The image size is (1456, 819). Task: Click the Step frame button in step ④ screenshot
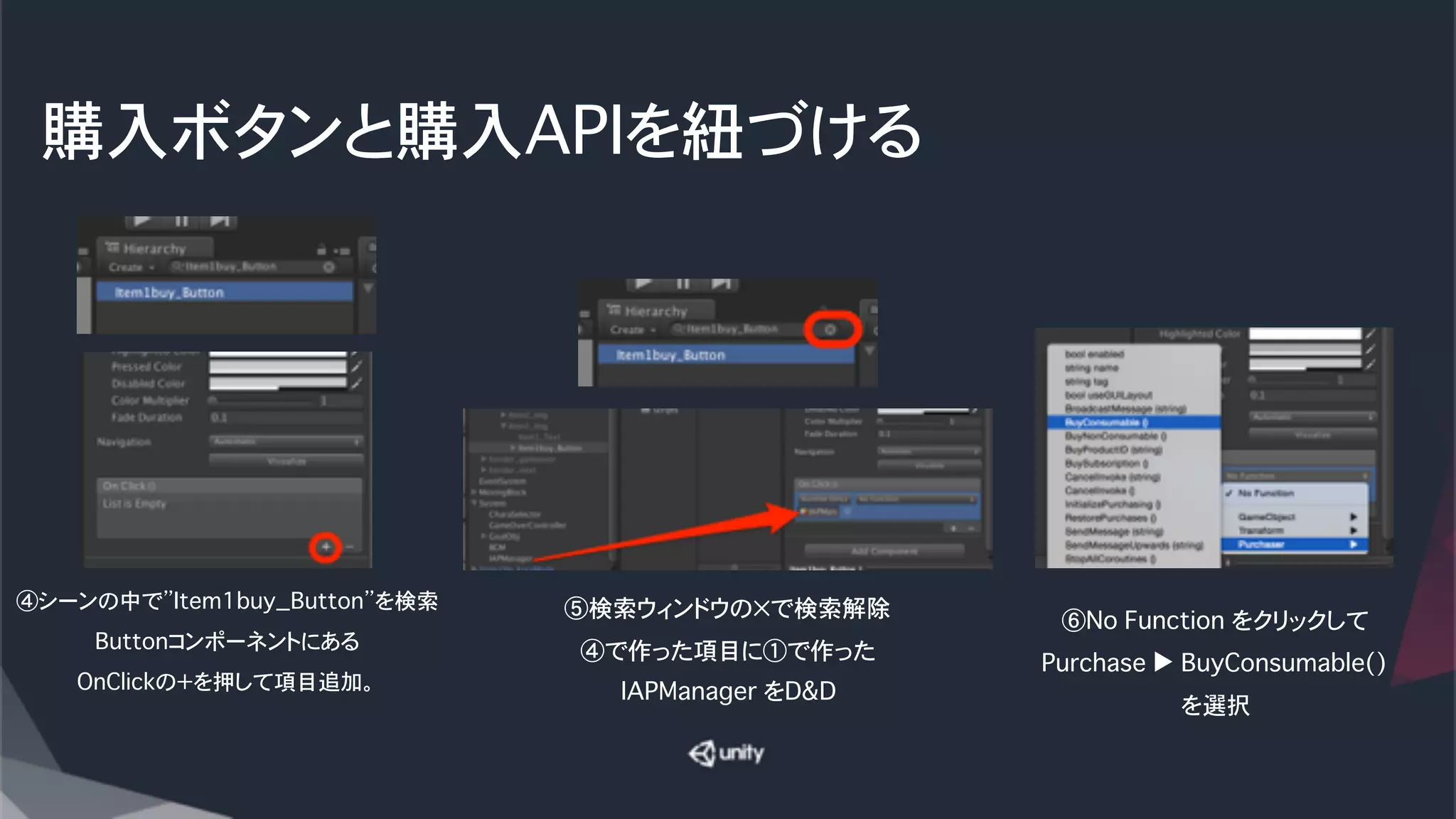coord(220,221)
